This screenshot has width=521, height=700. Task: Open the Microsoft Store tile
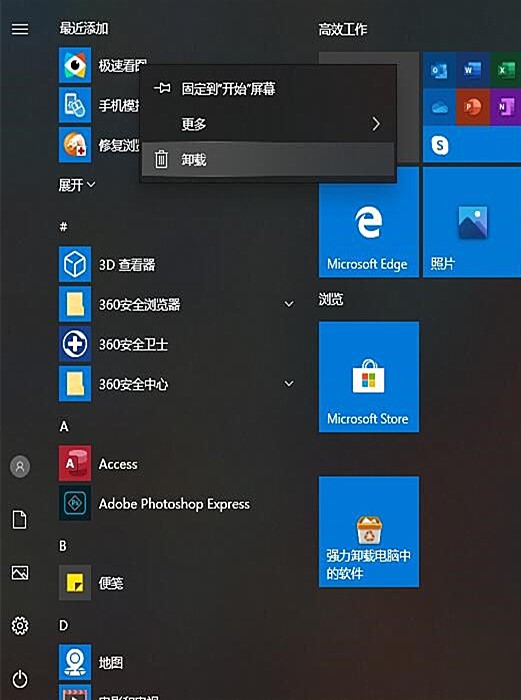pos(369,377)
